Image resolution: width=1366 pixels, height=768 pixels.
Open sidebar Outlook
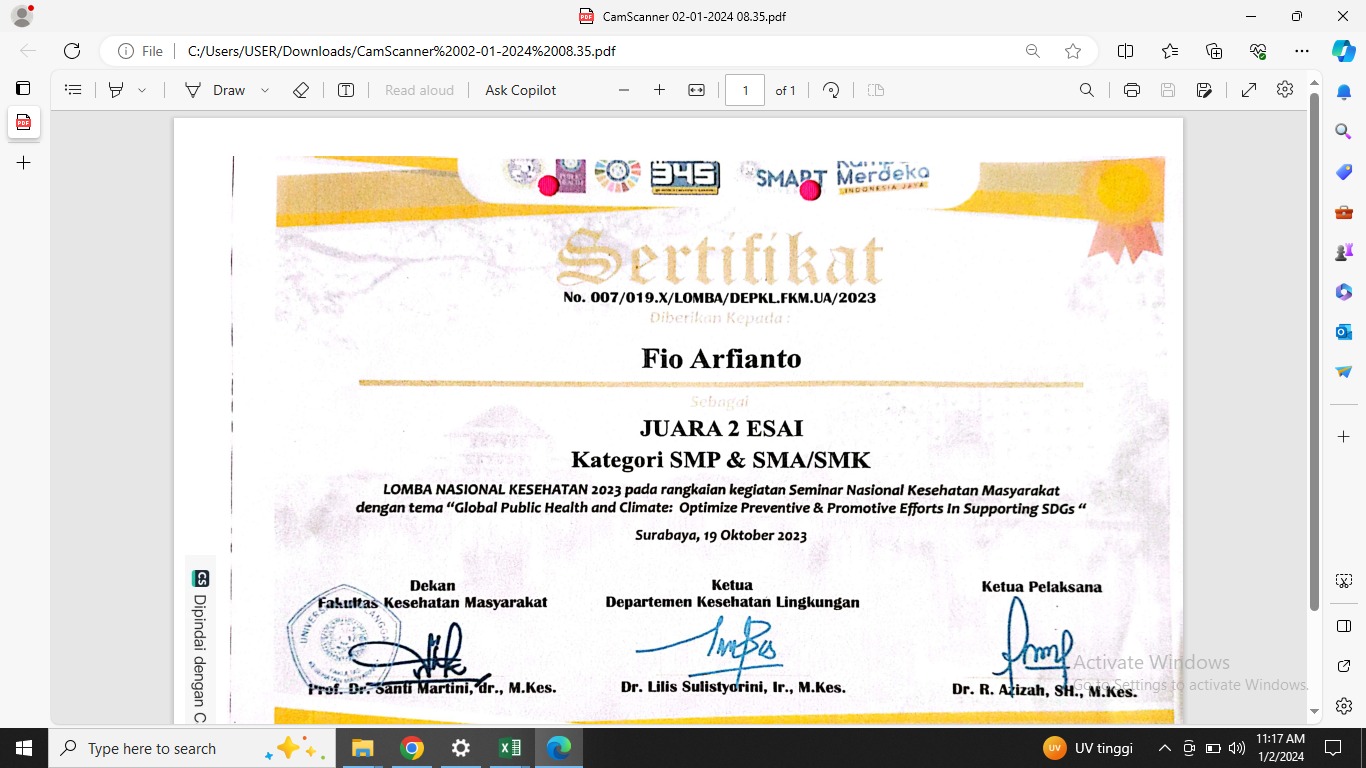pos(1344,331)
